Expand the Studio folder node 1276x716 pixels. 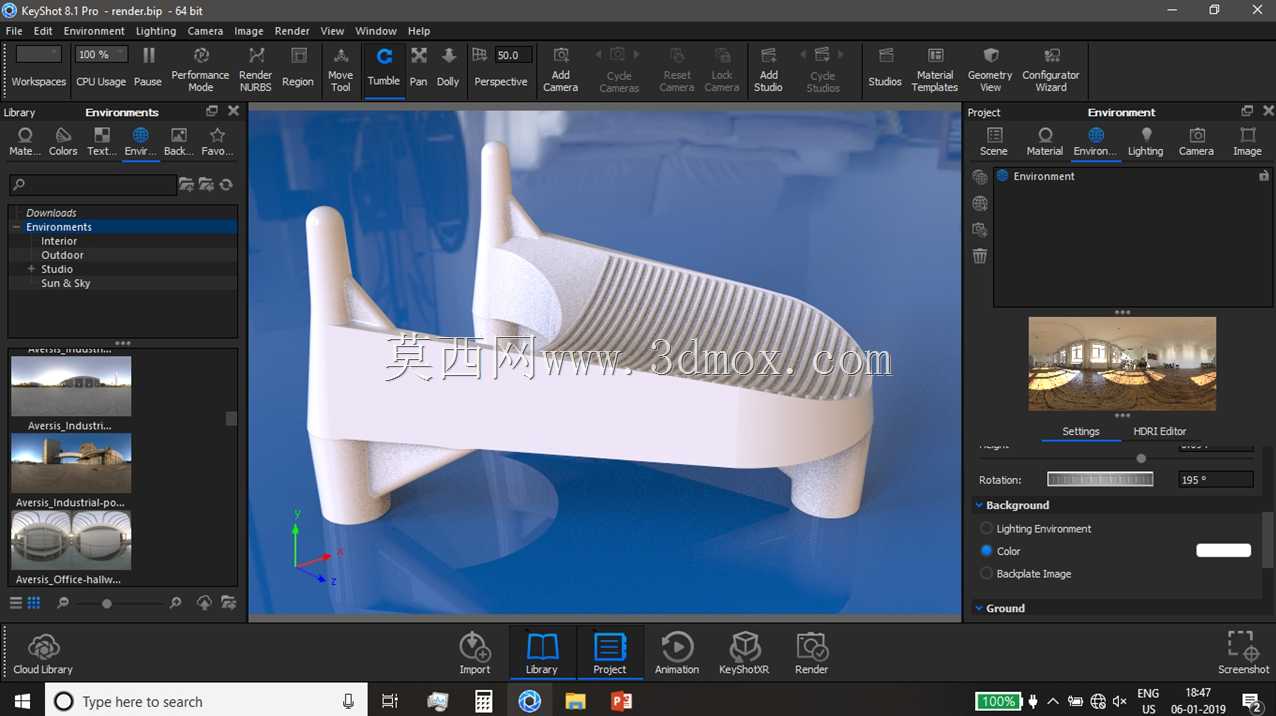[31, 269]
